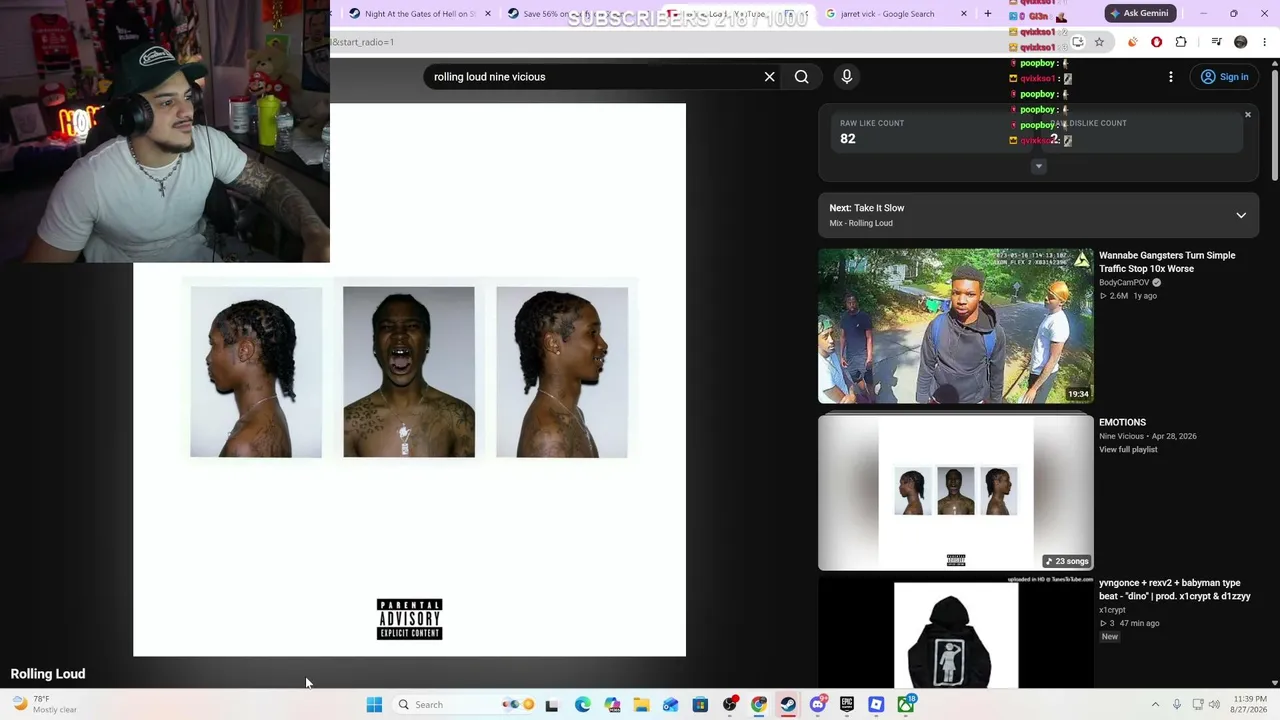This screenshot has width=1280, height=720.
Task: Open Microsoft Store from the taskbar
Action: click(700, 705)
